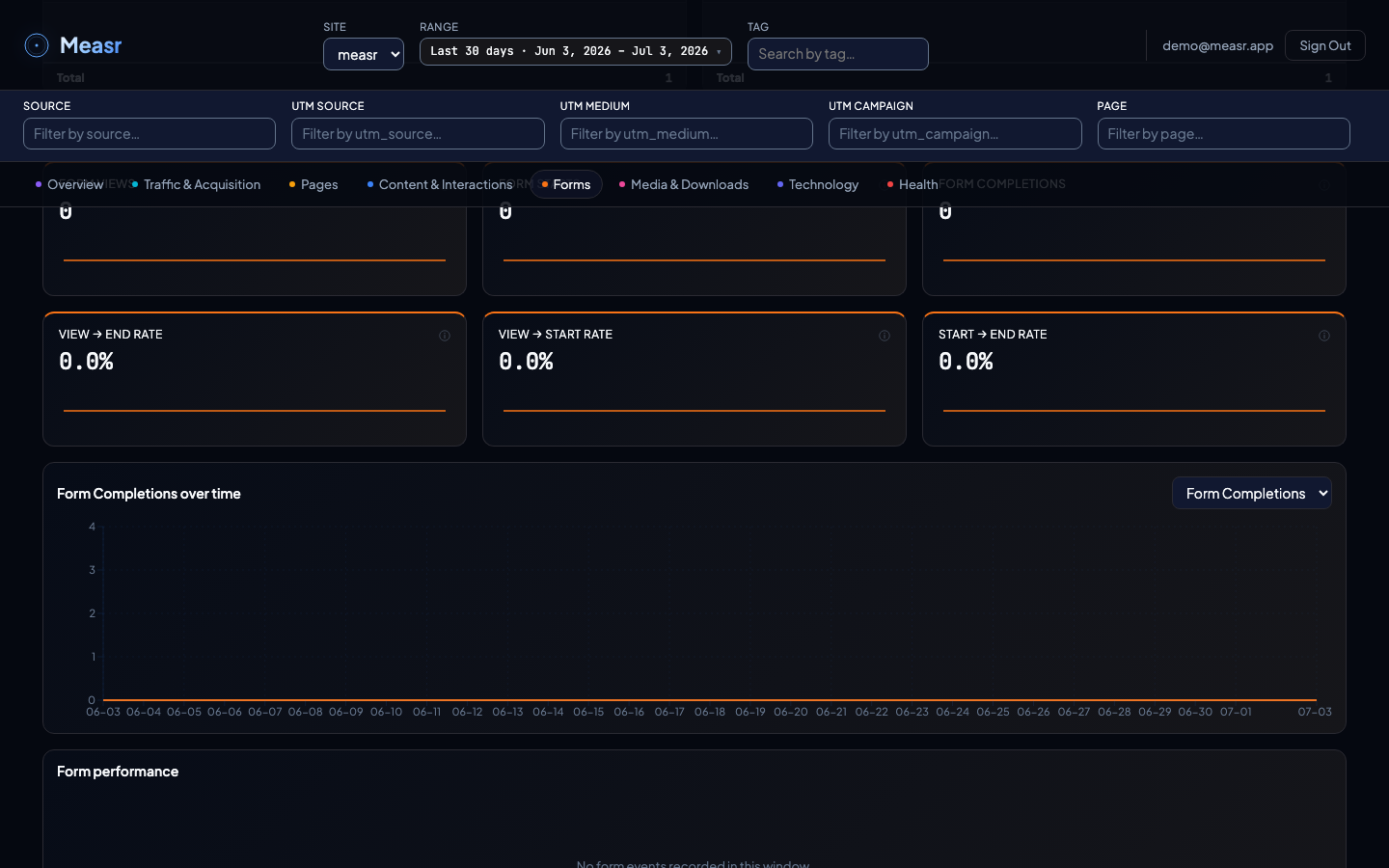The image size is (1389, 868).
Task: Open the Technology tab
Action: pyautogui.click(x=818, y=184)
